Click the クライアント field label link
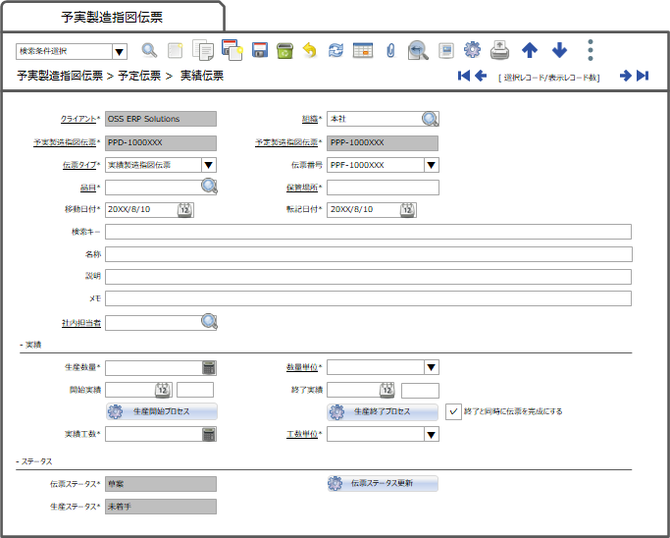This screenshot has height=538, width=670. [80, 119]
